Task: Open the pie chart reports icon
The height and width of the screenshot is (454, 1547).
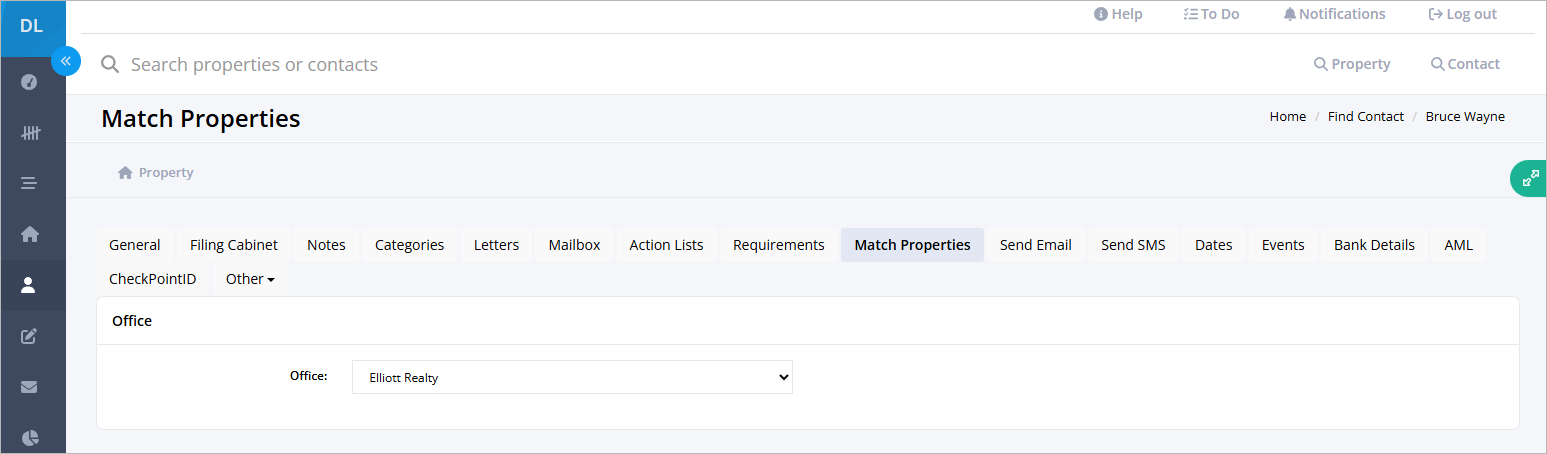Action: click(x=29, y=437)
